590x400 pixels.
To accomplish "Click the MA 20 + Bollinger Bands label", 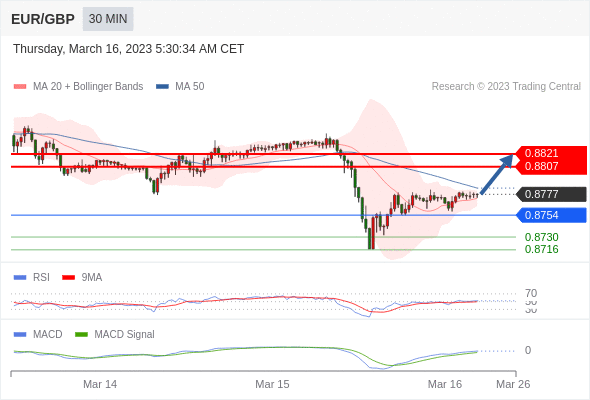I will (88, 87).
